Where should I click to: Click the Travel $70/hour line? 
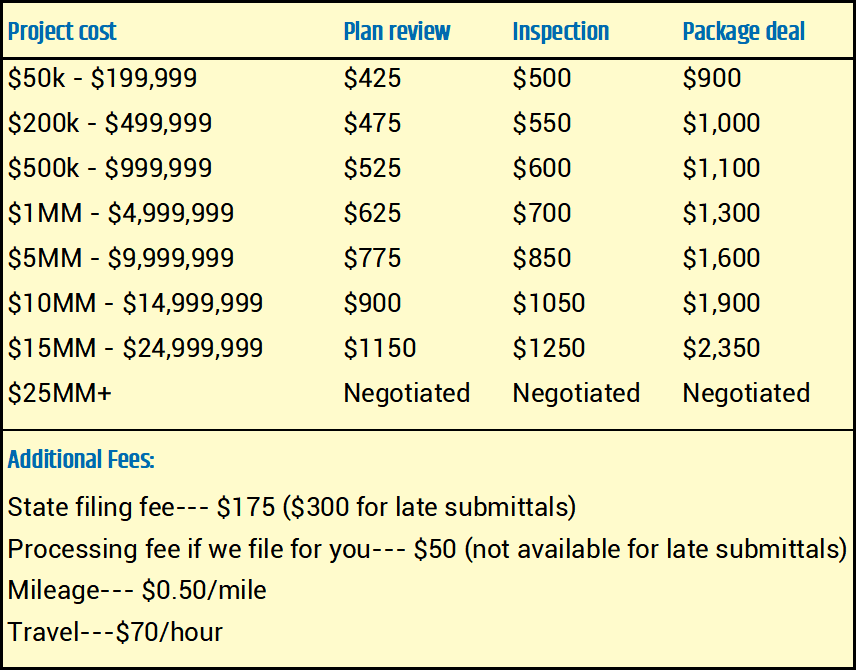pyautogui.click(x=115, y=632)
